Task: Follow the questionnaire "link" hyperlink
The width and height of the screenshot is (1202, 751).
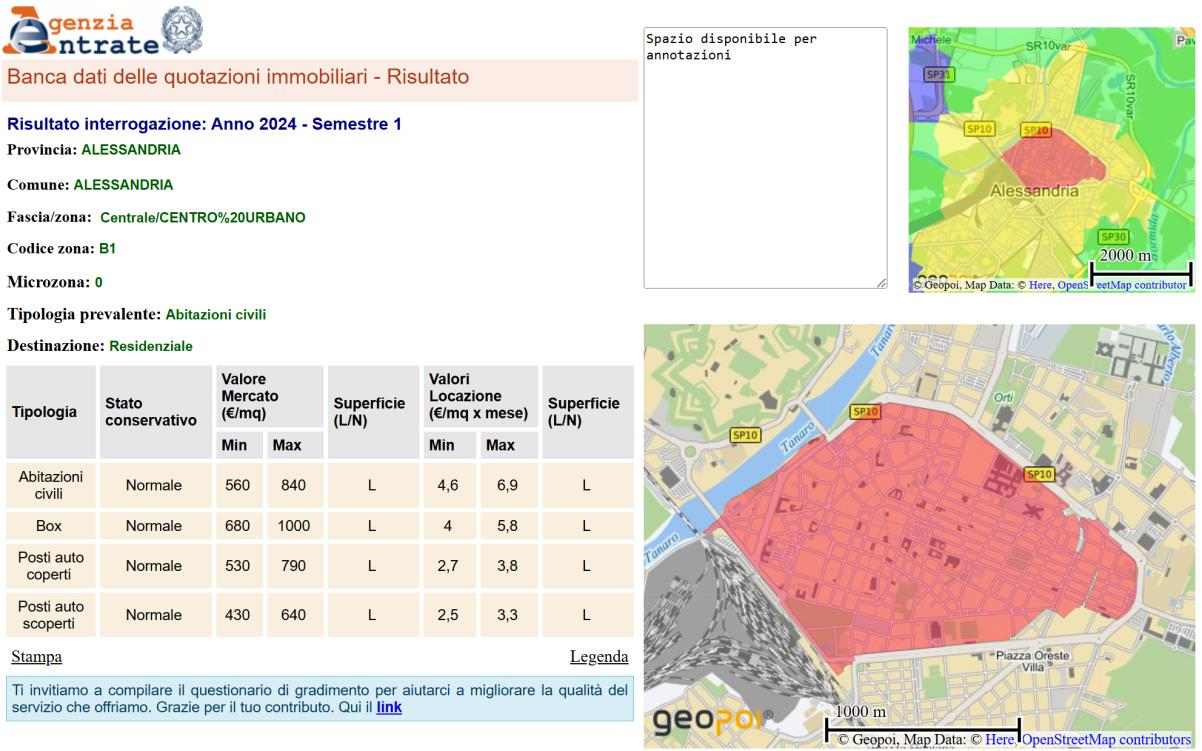Action: [x=389, y=707]
